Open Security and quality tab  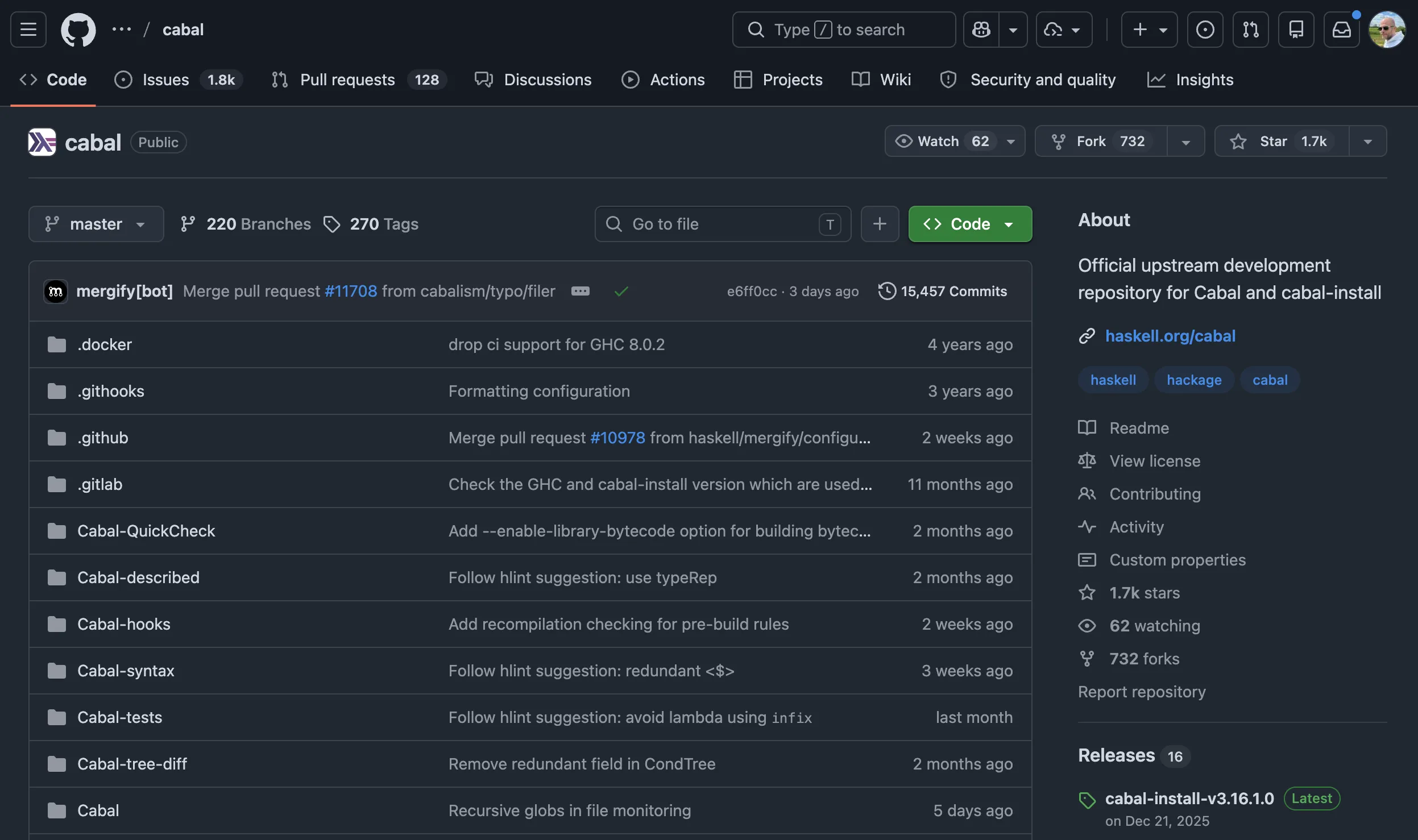[1027, 80]
